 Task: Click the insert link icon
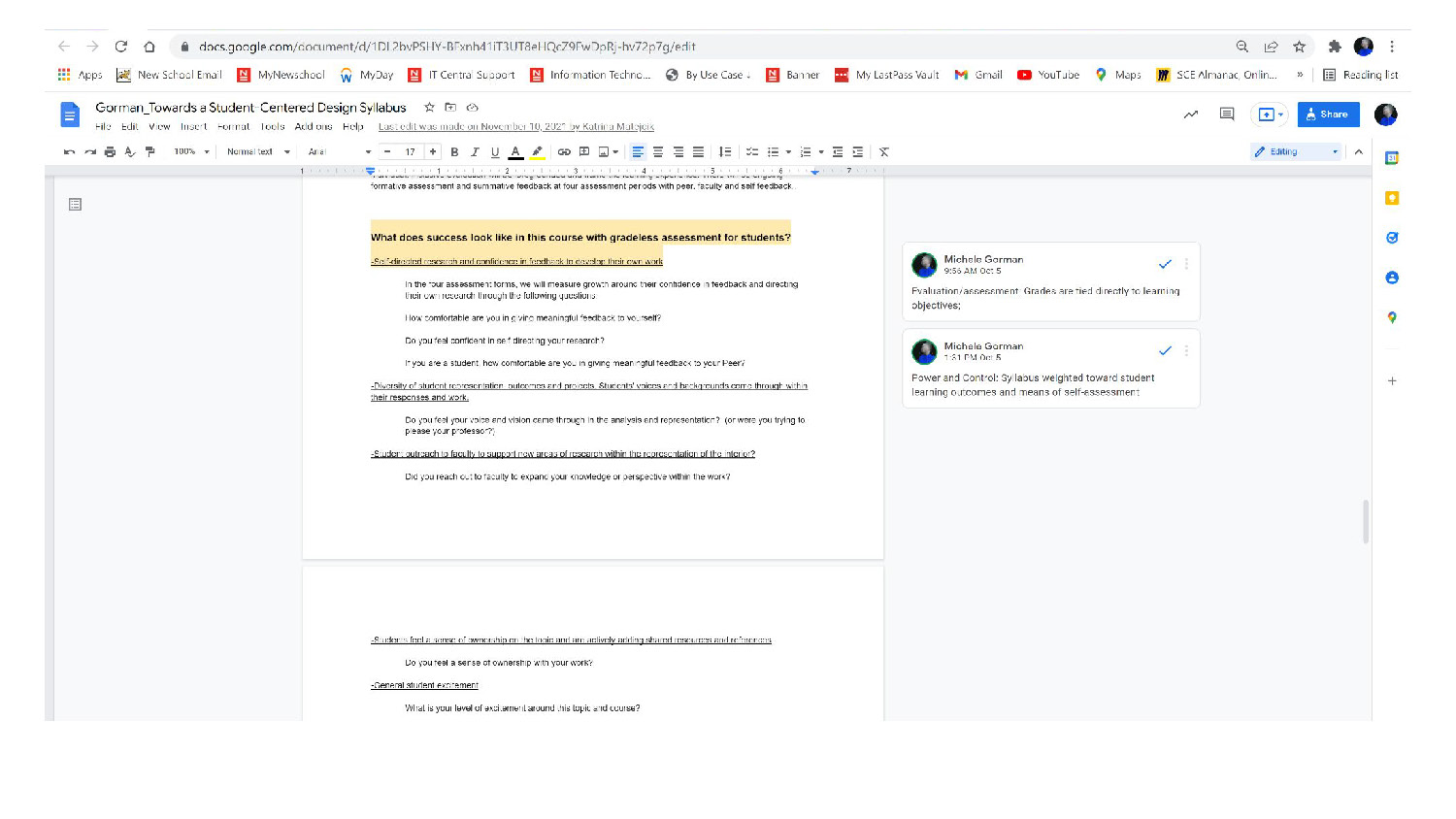pyautogui.click(x=564, y=152)
